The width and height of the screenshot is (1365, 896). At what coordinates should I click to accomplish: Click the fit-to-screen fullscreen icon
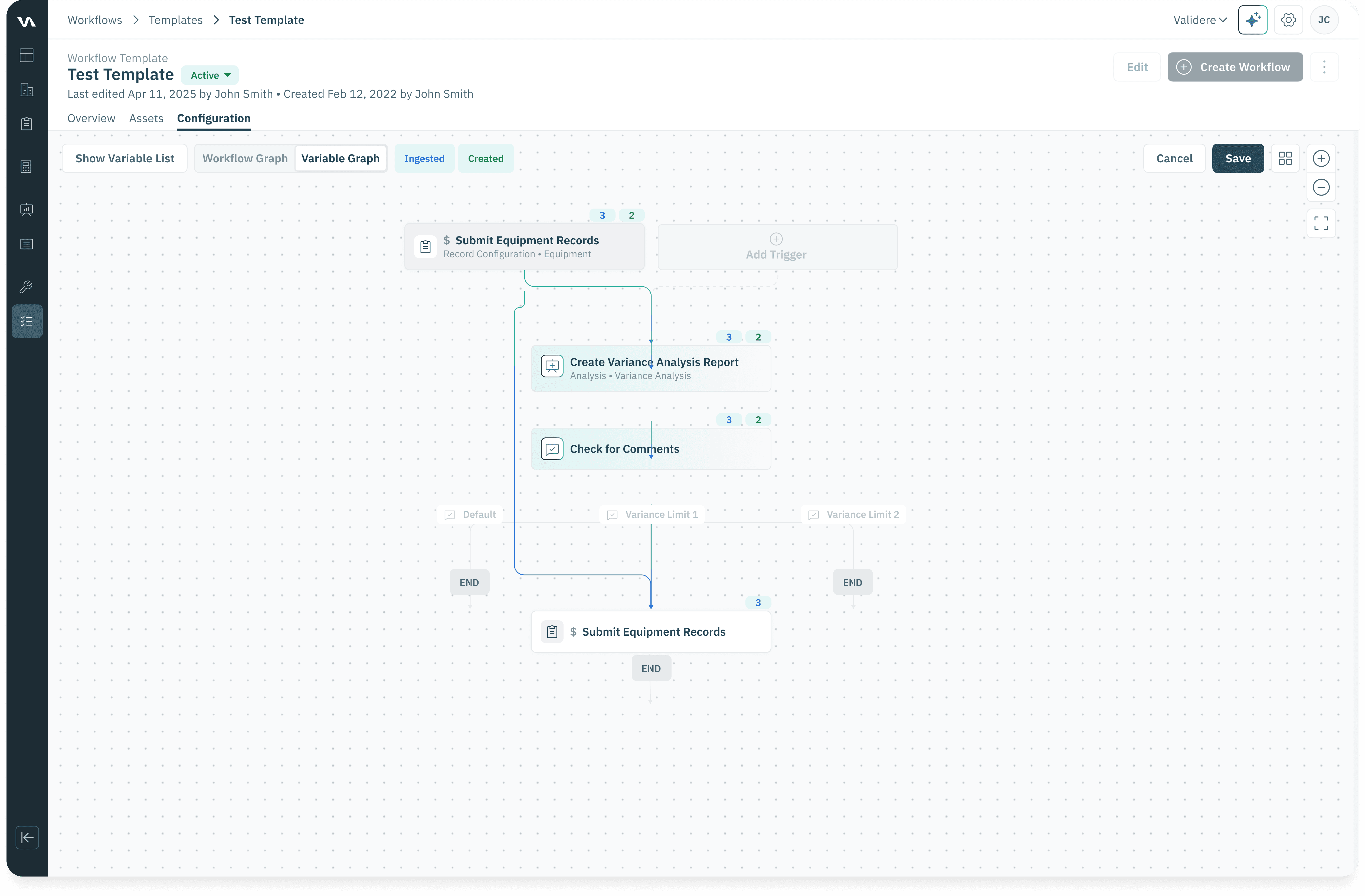[x=1321, y=223]
